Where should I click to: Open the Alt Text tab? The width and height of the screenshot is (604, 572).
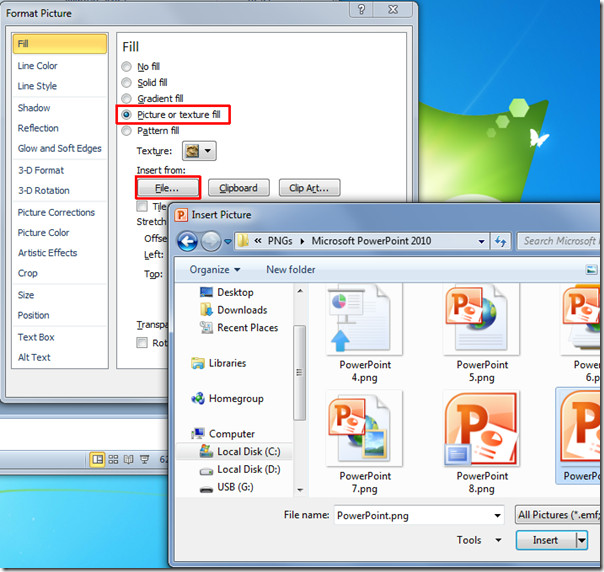click(34, 357)
